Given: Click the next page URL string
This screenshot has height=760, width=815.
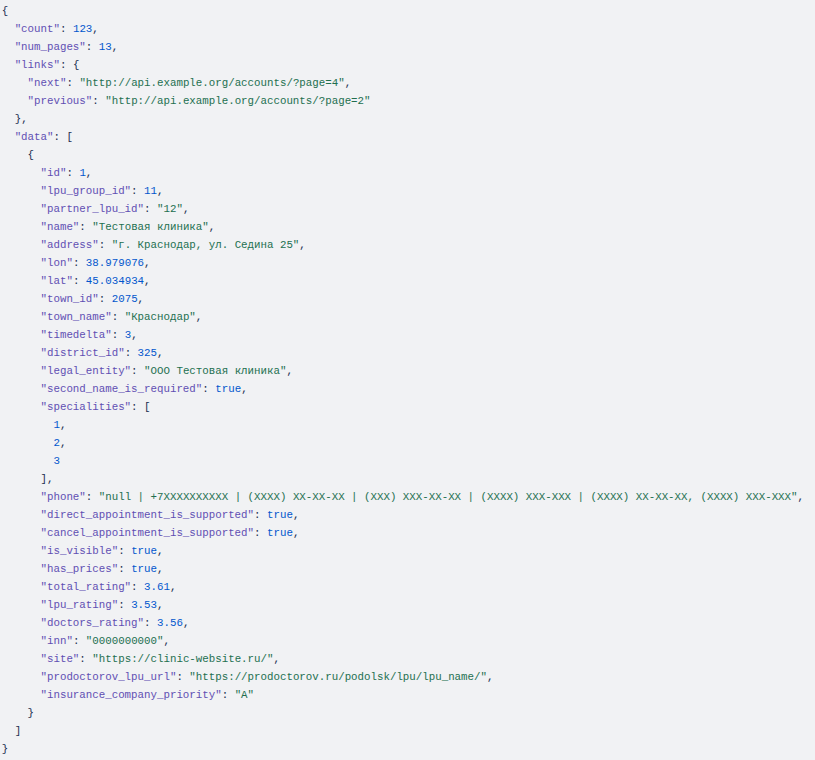Looking at the screenshot, I should coord(215,82).
